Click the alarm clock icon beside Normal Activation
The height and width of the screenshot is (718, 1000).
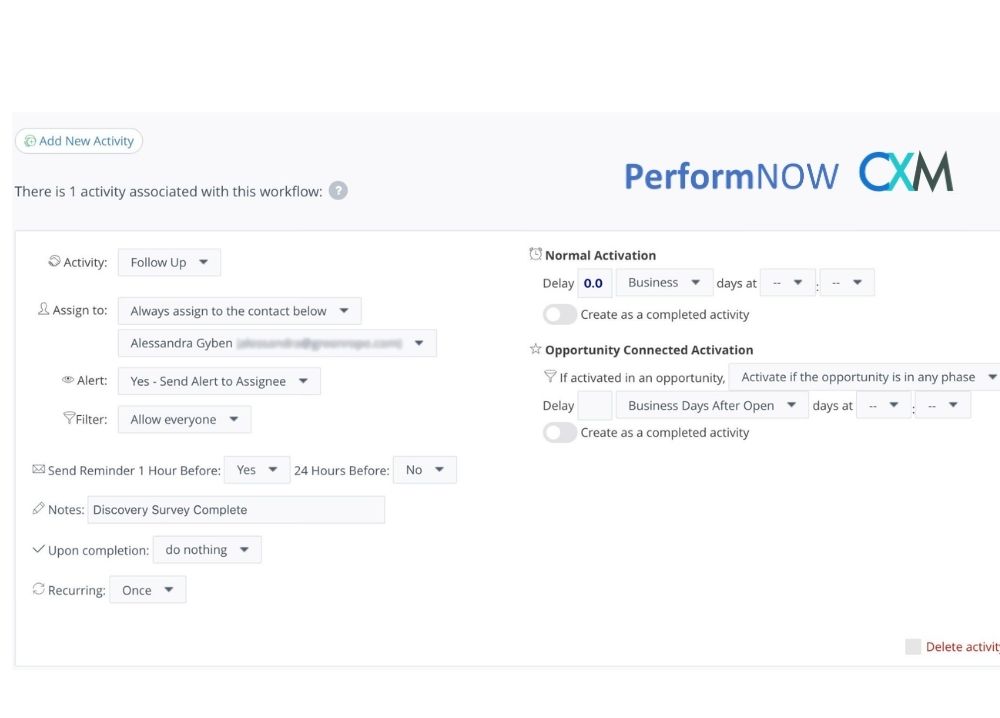[x=536, y=255]
